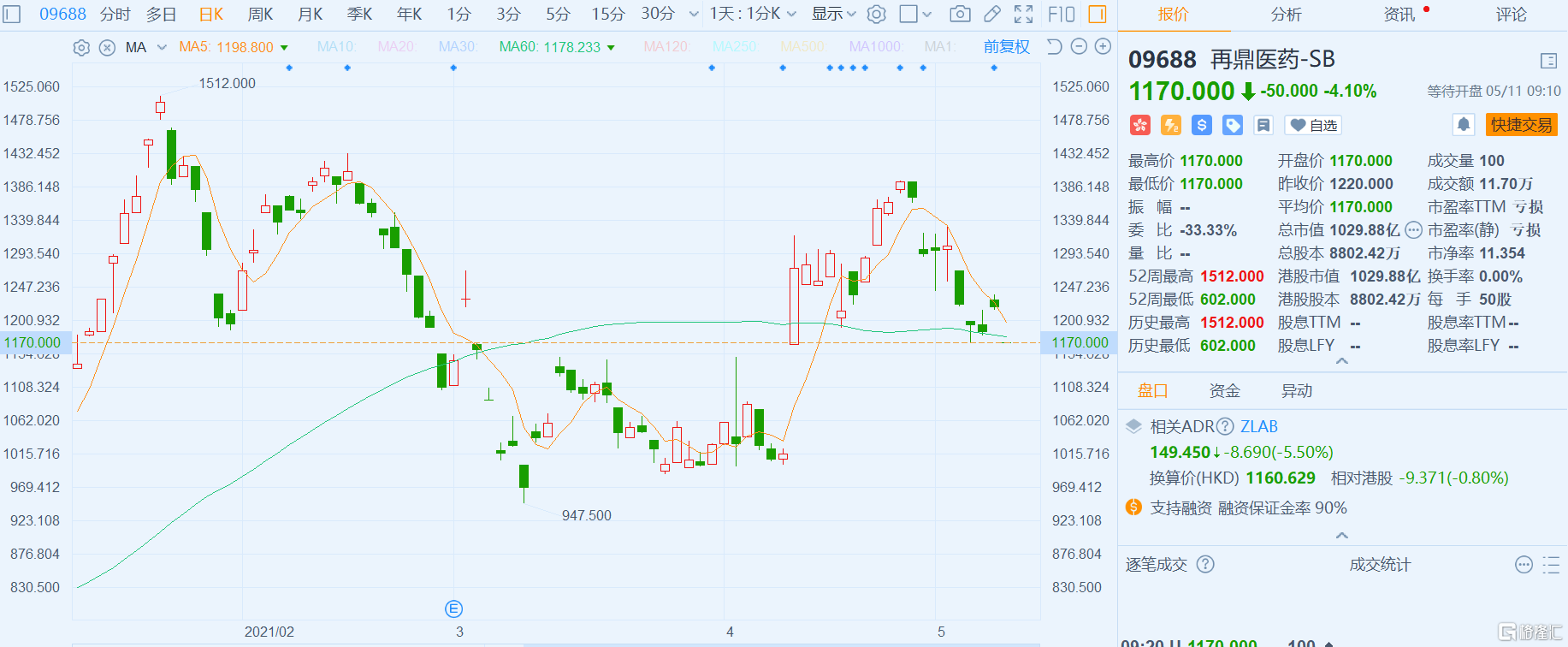This screenshot has width=1568, height=647.
Task: Toggle the MA120 moving average line
Action: pos(666,47)
